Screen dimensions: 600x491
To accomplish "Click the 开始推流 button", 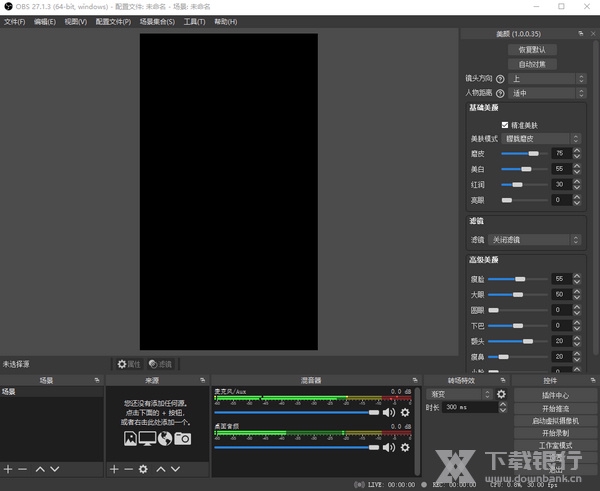I will click(x=555, y=408).
